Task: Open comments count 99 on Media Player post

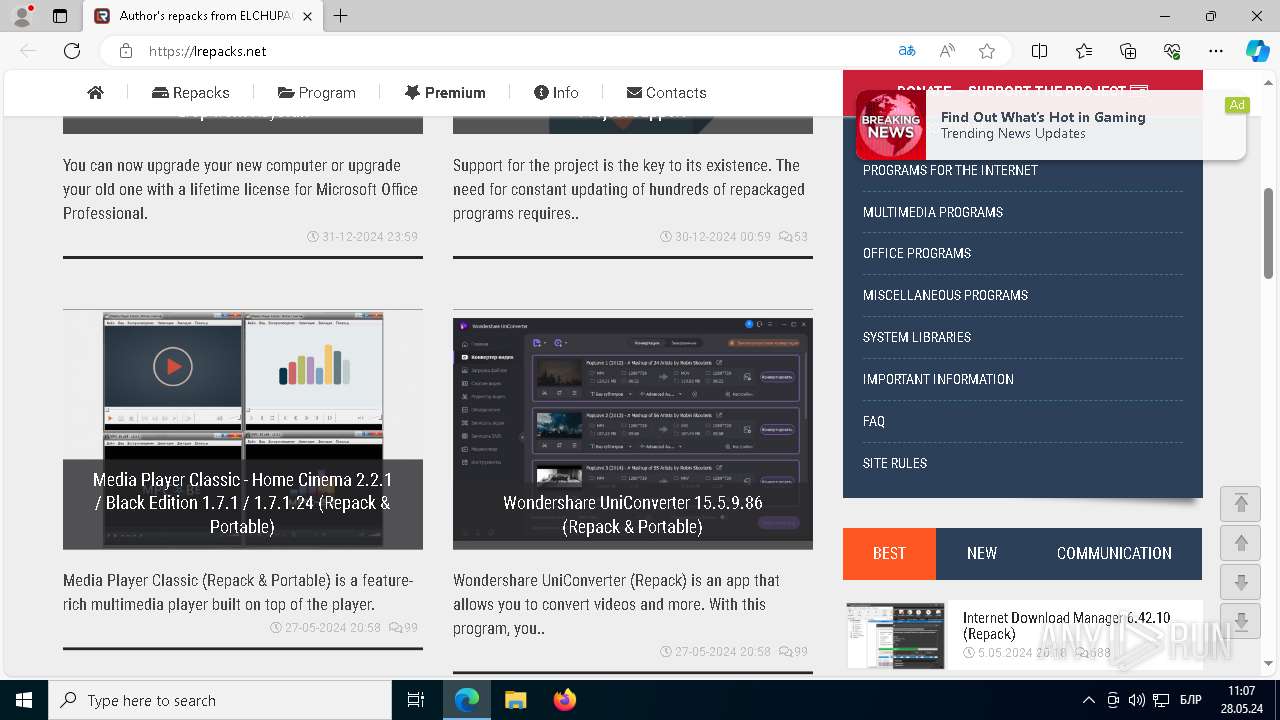Action: 403,627
